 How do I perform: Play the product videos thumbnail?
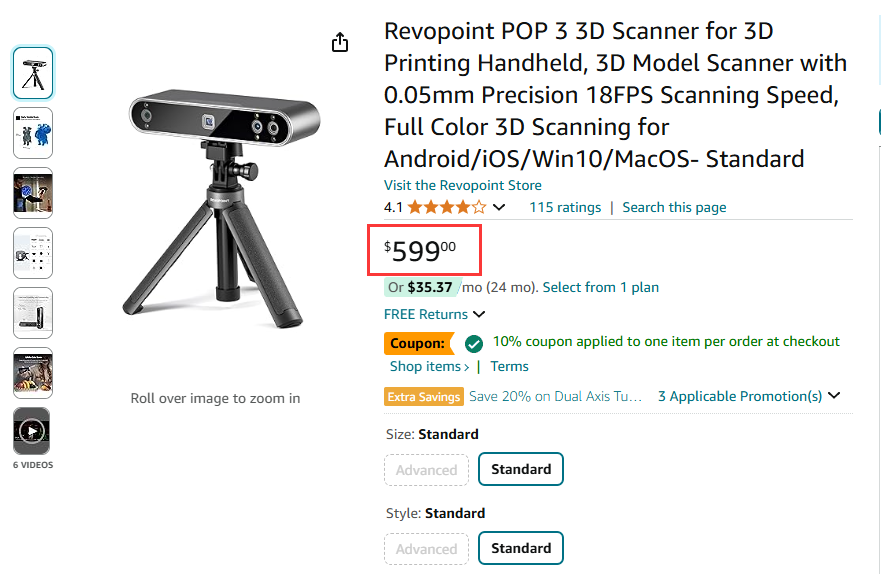point(32,432)
